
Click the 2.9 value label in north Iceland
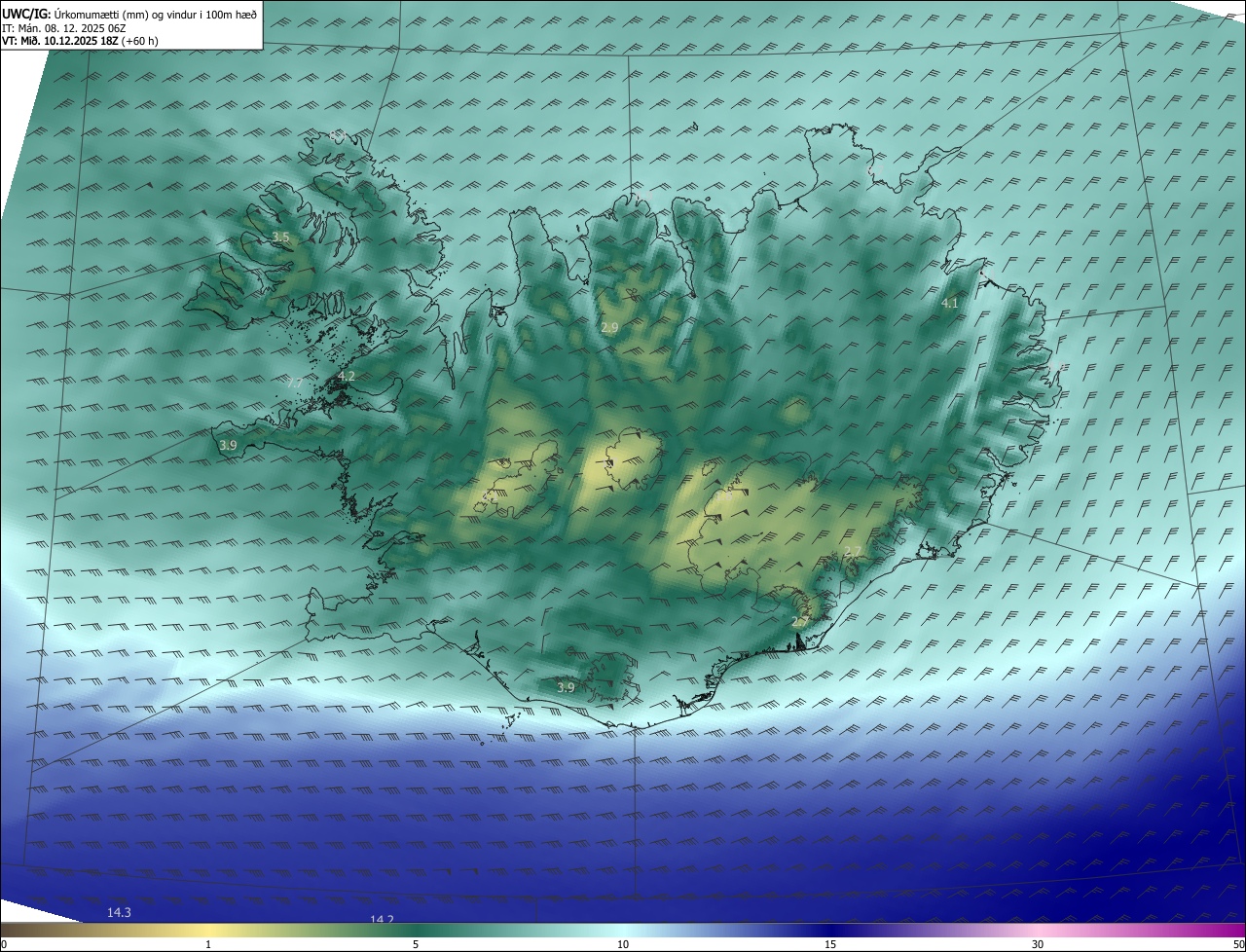609,328
